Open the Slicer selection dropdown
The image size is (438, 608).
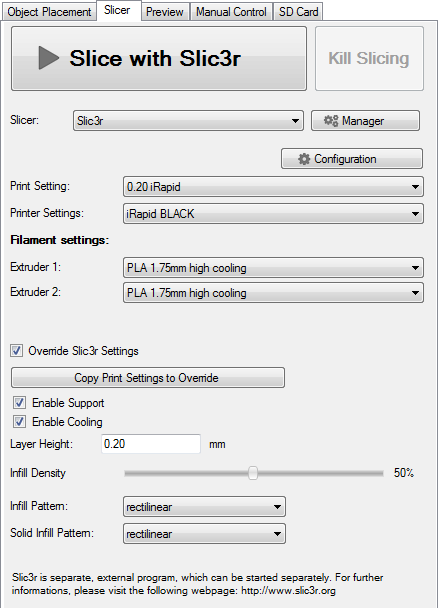(x=188, y=121)
